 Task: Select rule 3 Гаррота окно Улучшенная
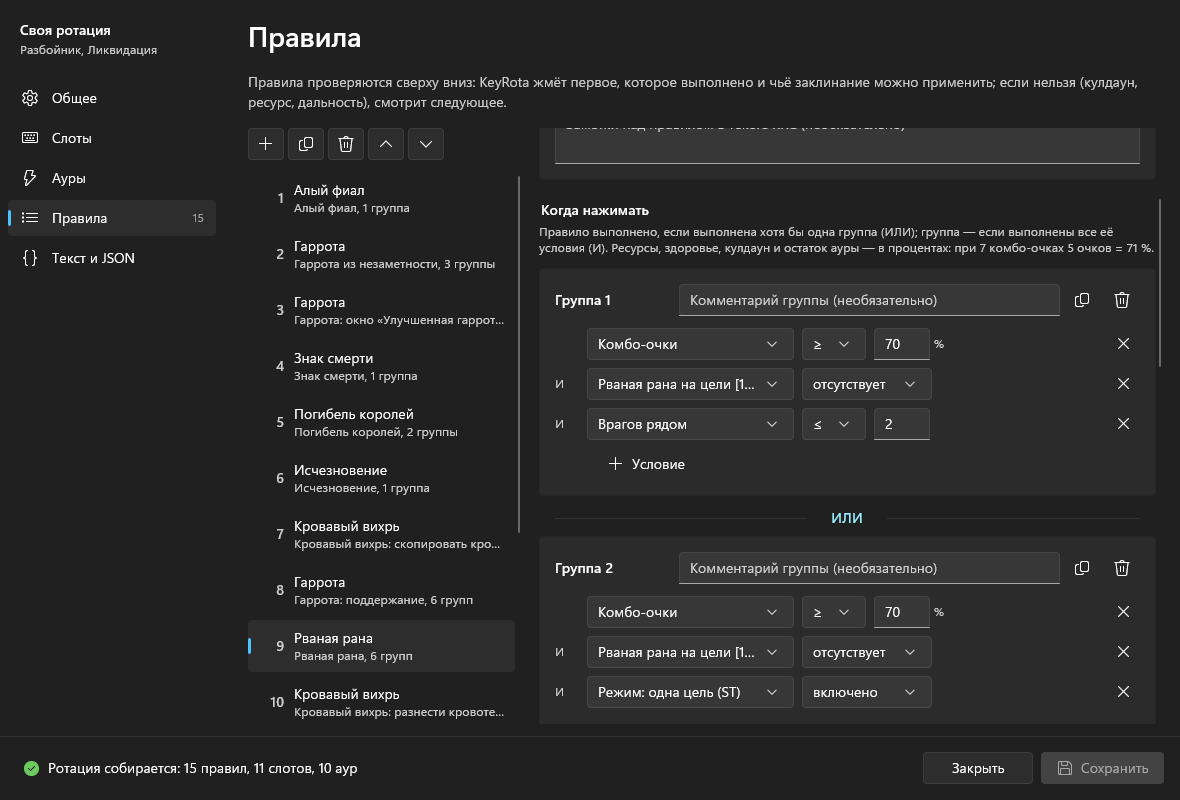click(x=382, y=310)
